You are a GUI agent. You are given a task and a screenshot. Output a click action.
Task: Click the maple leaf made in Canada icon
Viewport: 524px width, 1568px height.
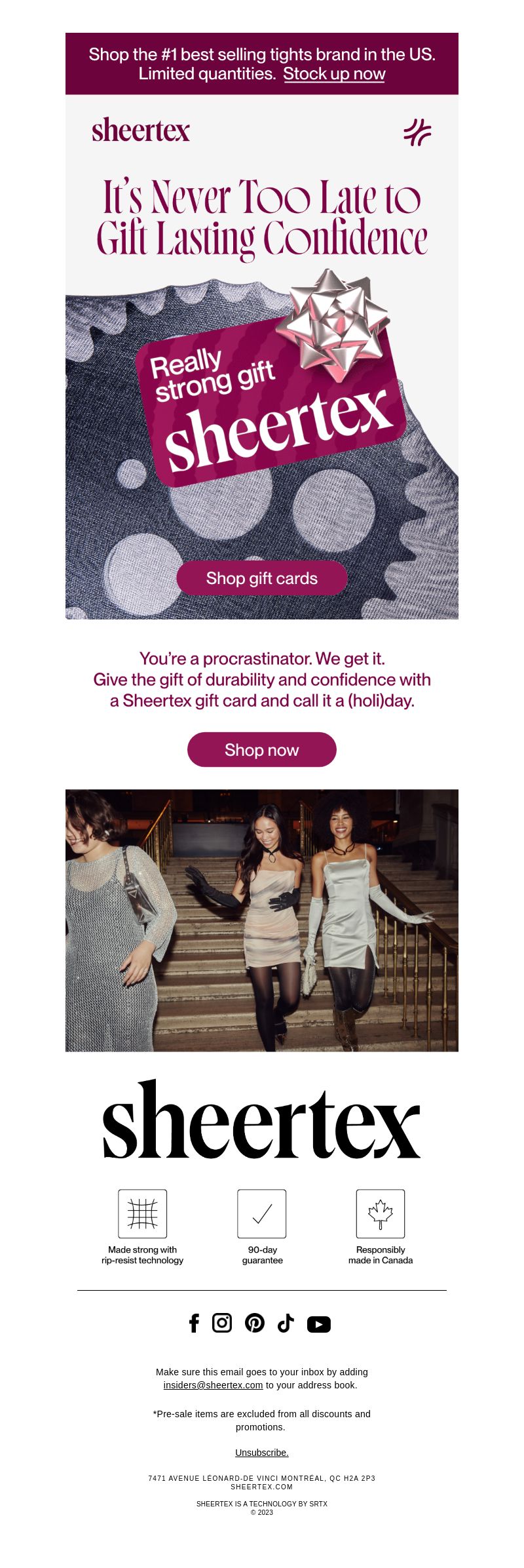click(381, 1213)
